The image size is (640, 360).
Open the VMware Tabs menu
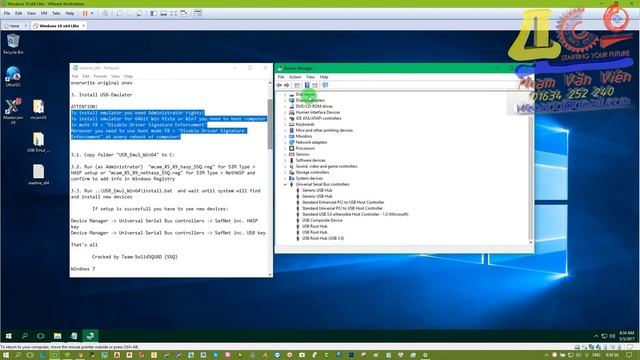pyautogui.click(x=56, y=13)
